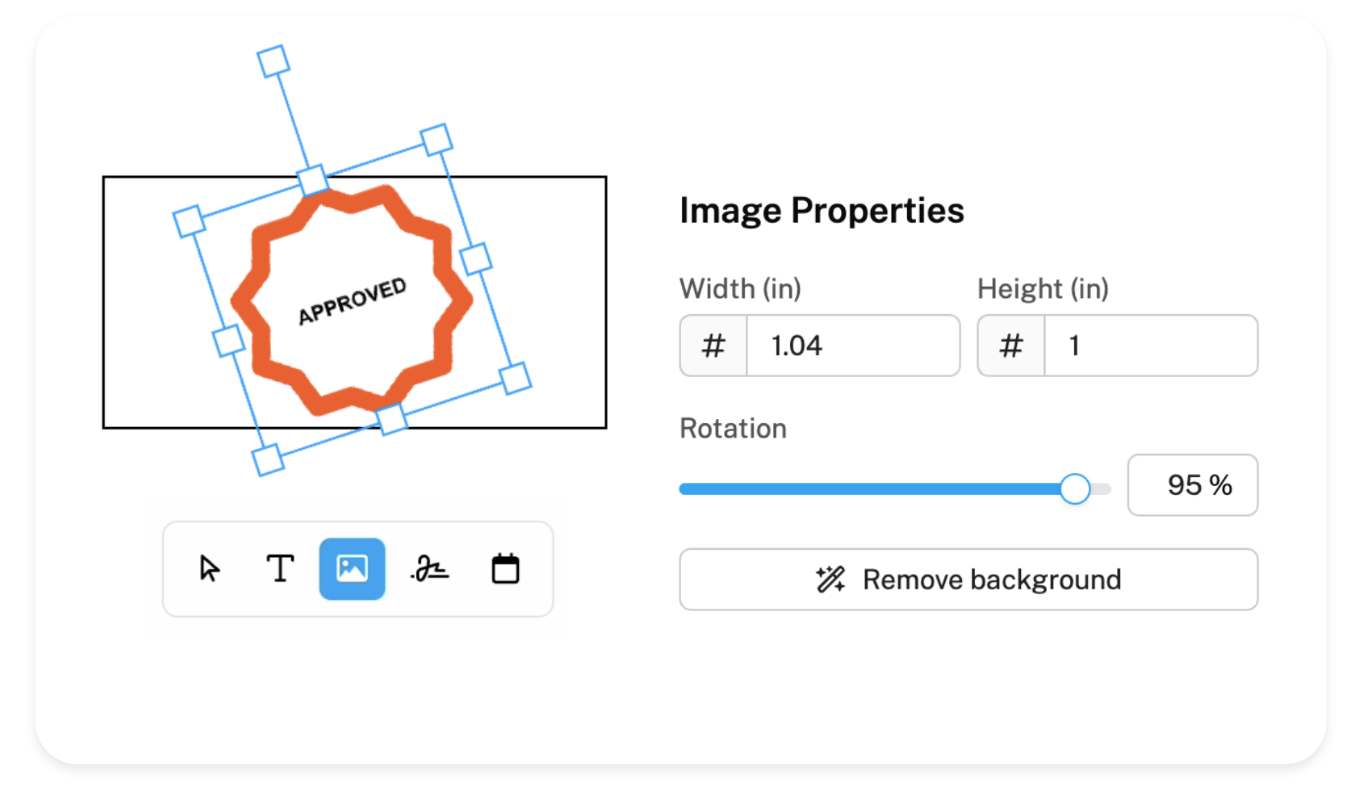This screenshot has width=1354, height=788.
Task: Select the Signature tool
Action: click(x=430, y=569)
